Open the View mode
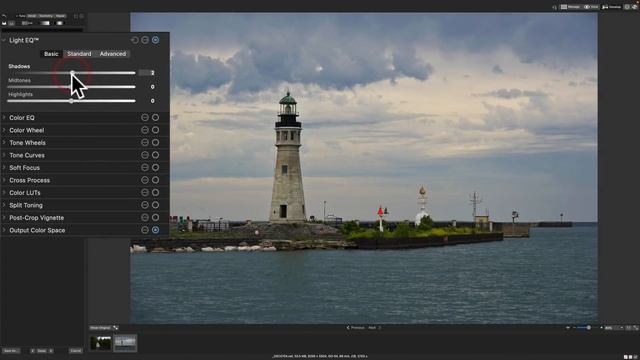The image size is (640, 360). click(x=591, y=7)
